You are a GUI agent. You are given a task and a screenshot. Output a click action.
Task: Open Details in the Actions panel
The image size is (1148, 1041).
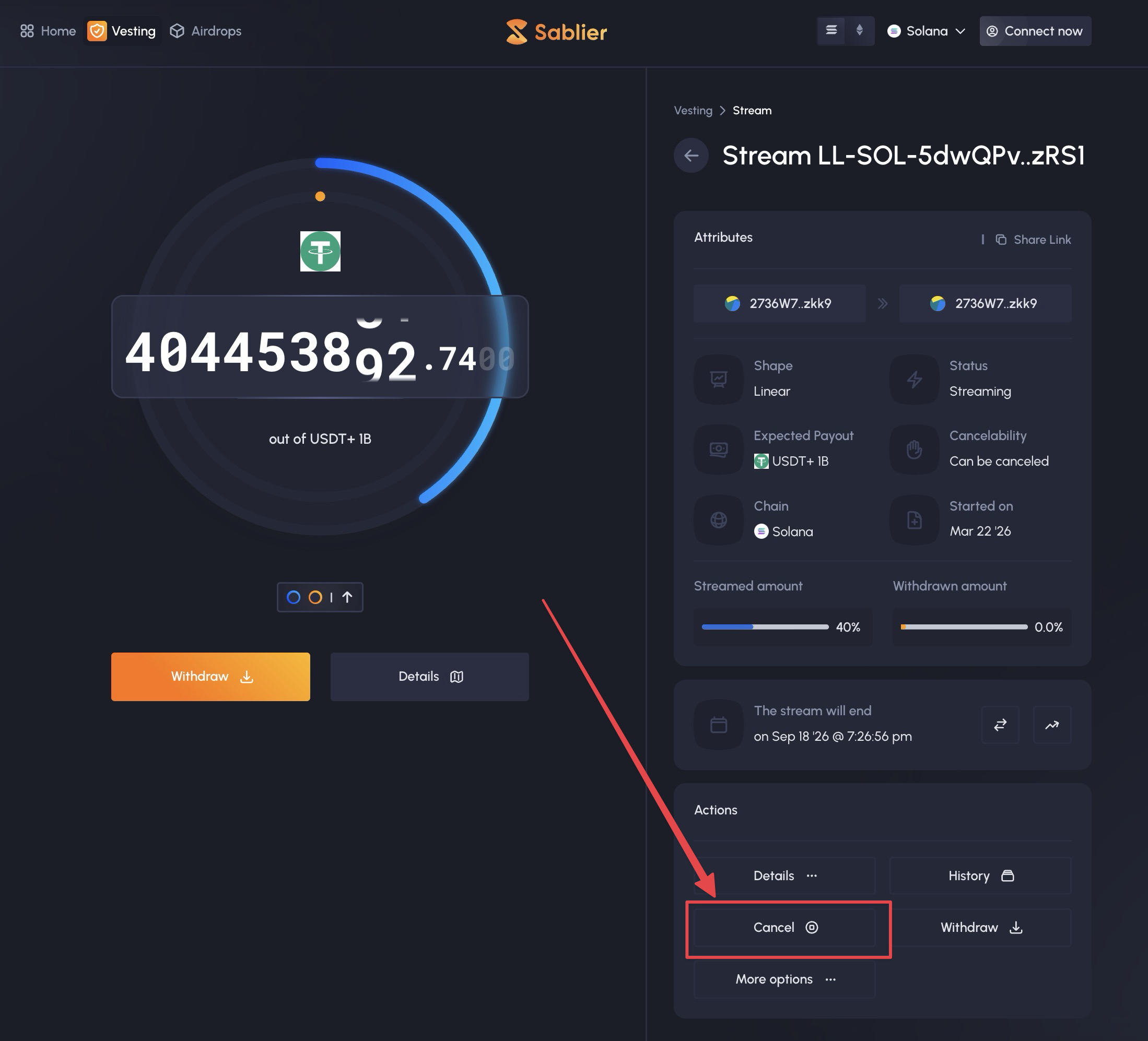[x=784, y=876]
